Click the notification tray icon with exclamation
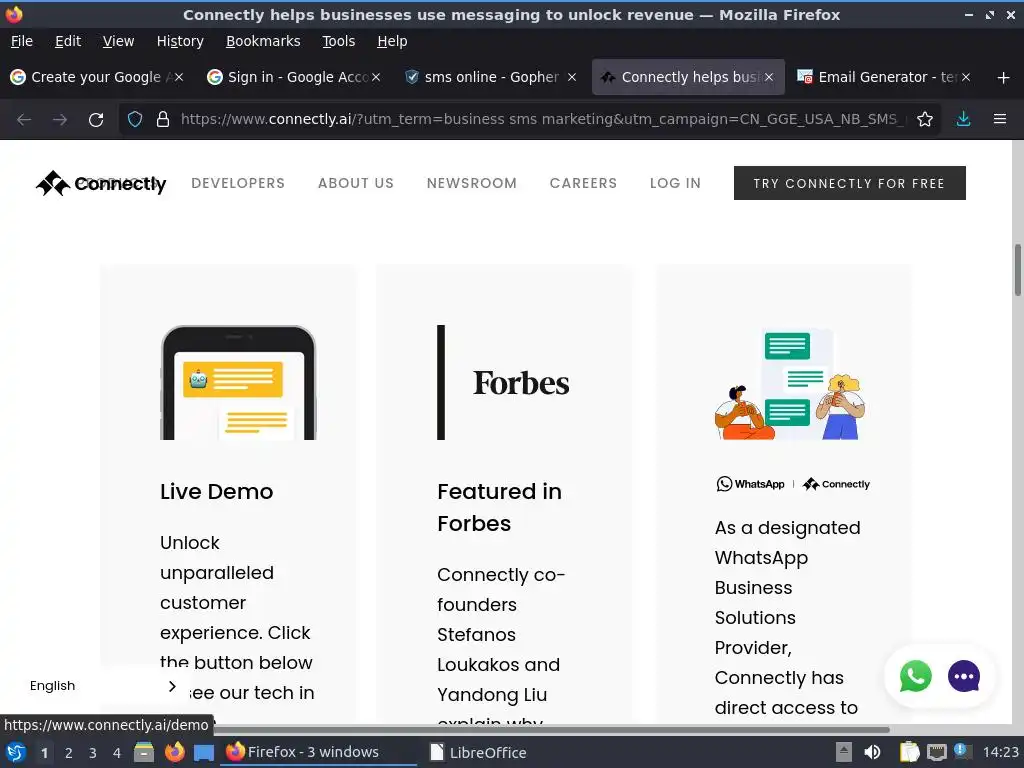This screenshot has height=768, width=1024. pos(962,751)
